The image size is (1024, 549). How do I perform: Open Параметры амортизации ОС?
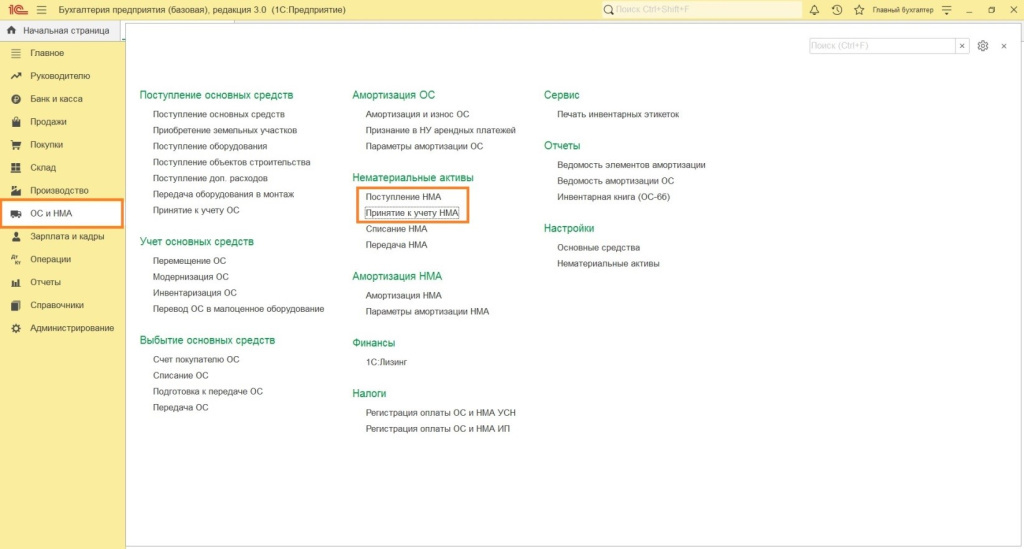[x=424, y=146]
